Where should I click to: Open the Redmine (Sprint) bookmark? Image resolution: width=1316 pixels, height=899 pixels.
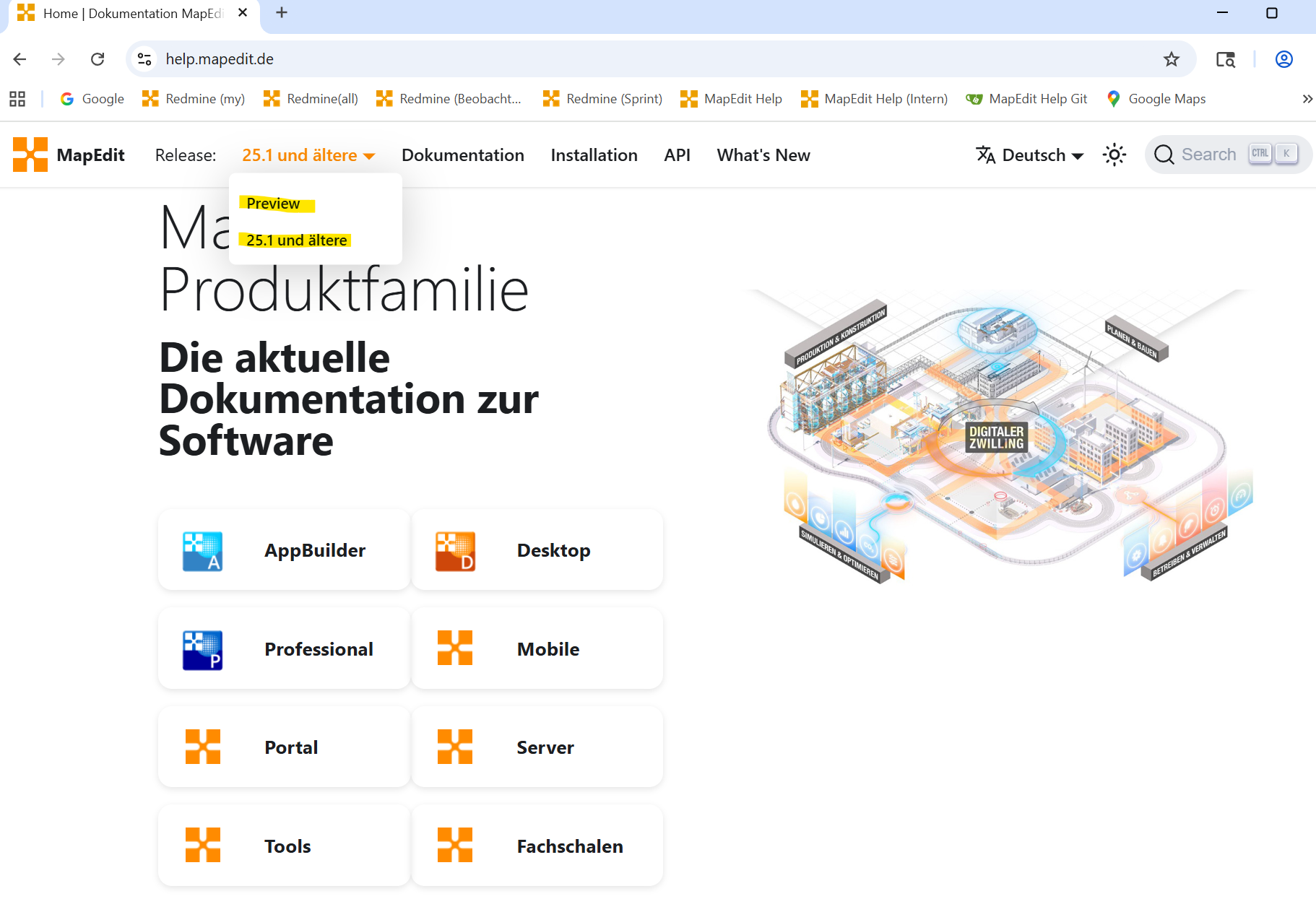click(x=602, y=99)
